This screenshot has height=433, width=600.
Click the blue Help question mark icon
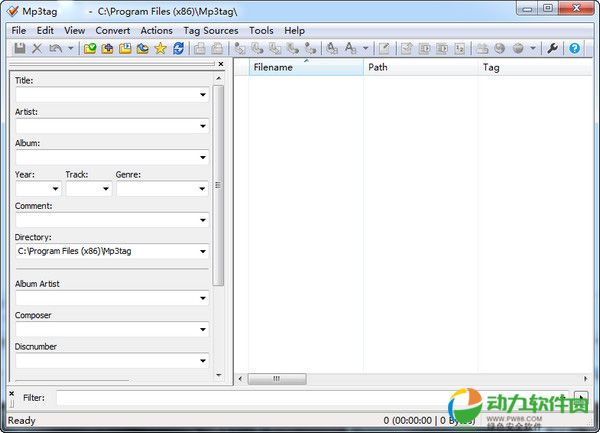[x=574, y=48]
